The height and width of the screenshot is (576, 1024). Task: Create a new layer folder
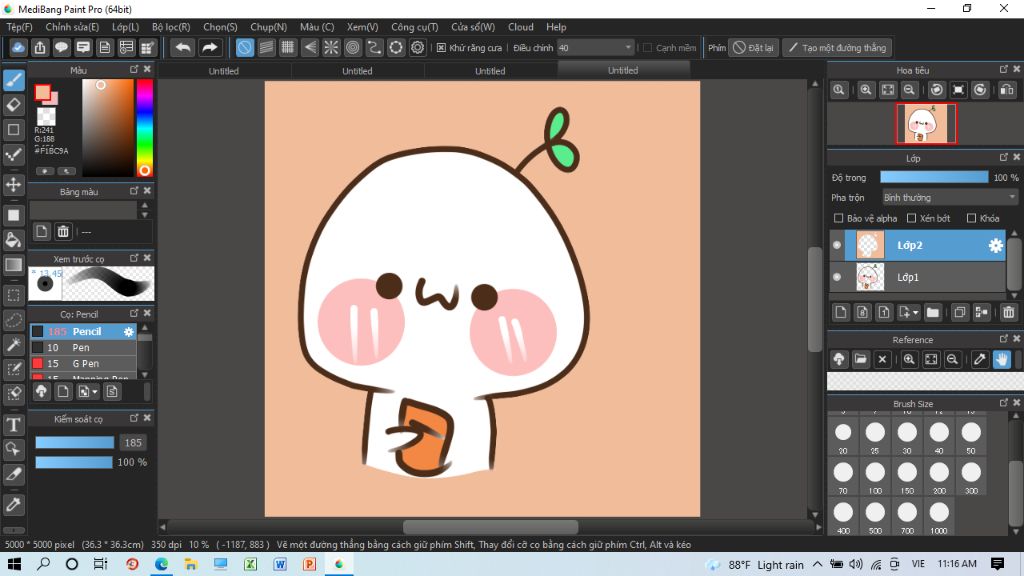[x=933, y=312]
